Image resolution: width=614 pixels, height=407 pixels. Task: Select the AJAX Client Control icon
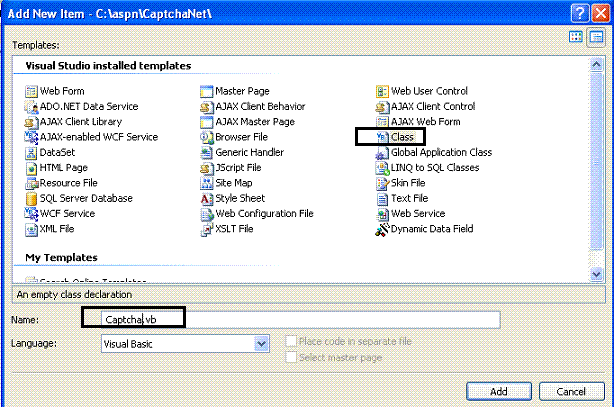point(382,107)
